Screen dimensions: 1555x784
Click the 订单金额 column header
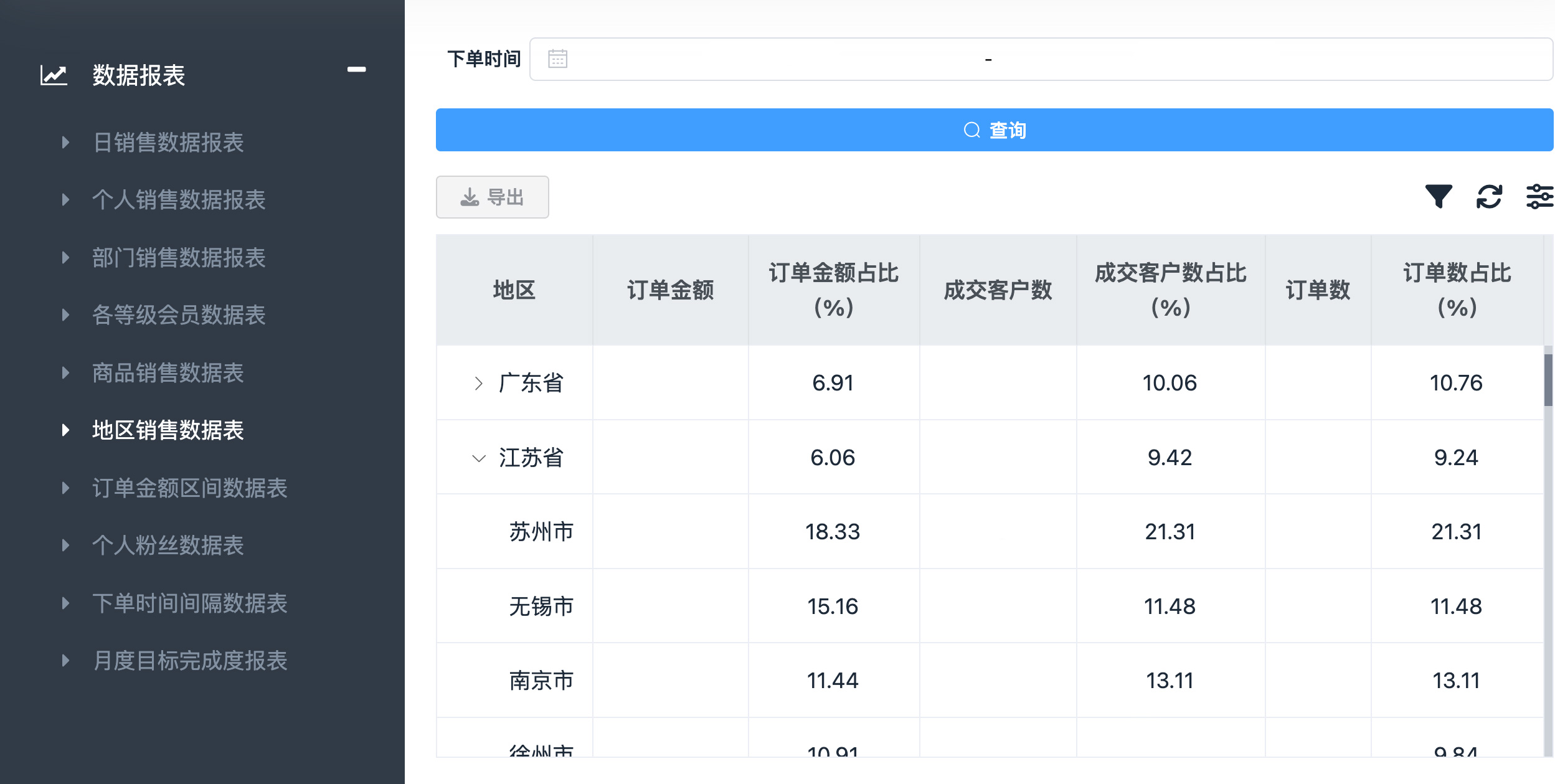pos(670,290)
